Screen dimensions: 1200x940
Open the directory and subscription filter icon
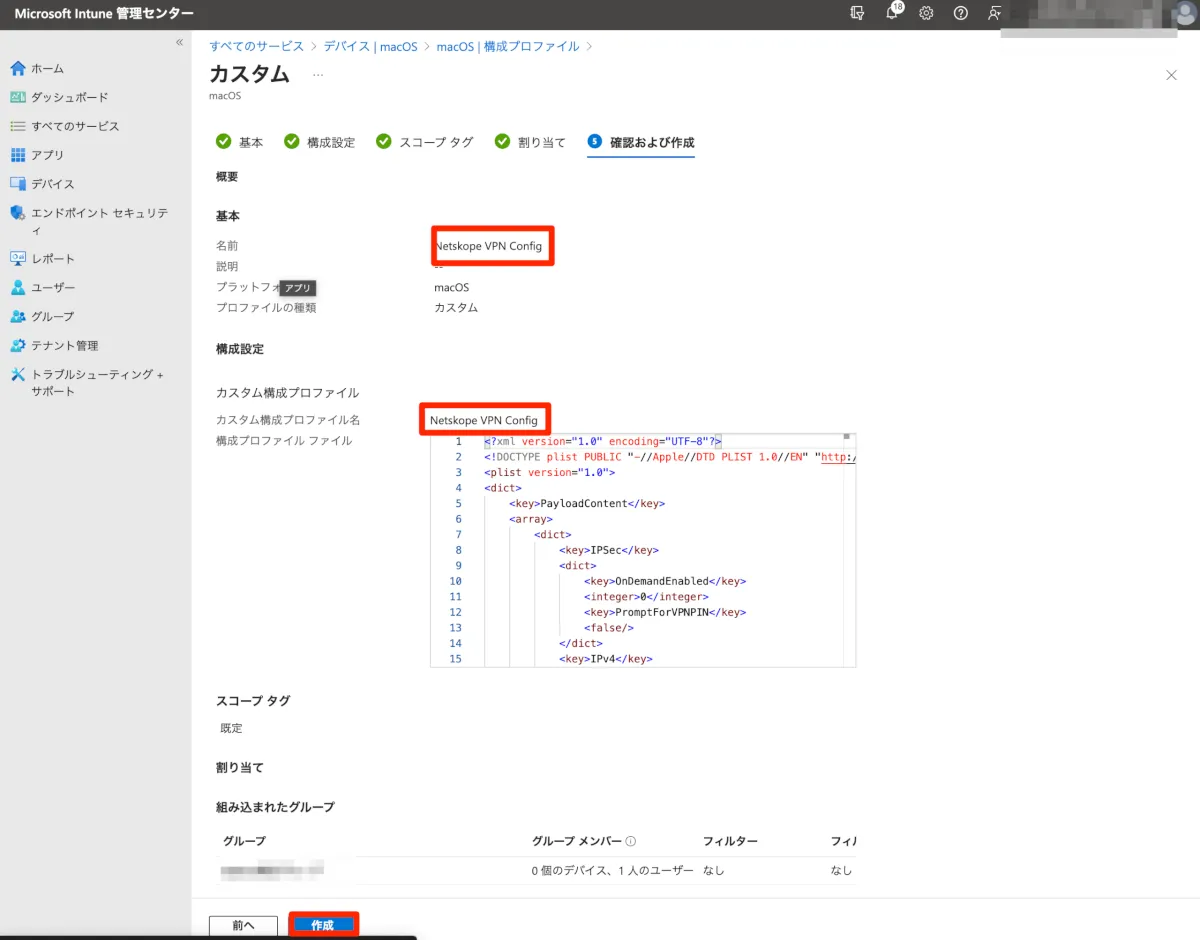click(857, 13)
